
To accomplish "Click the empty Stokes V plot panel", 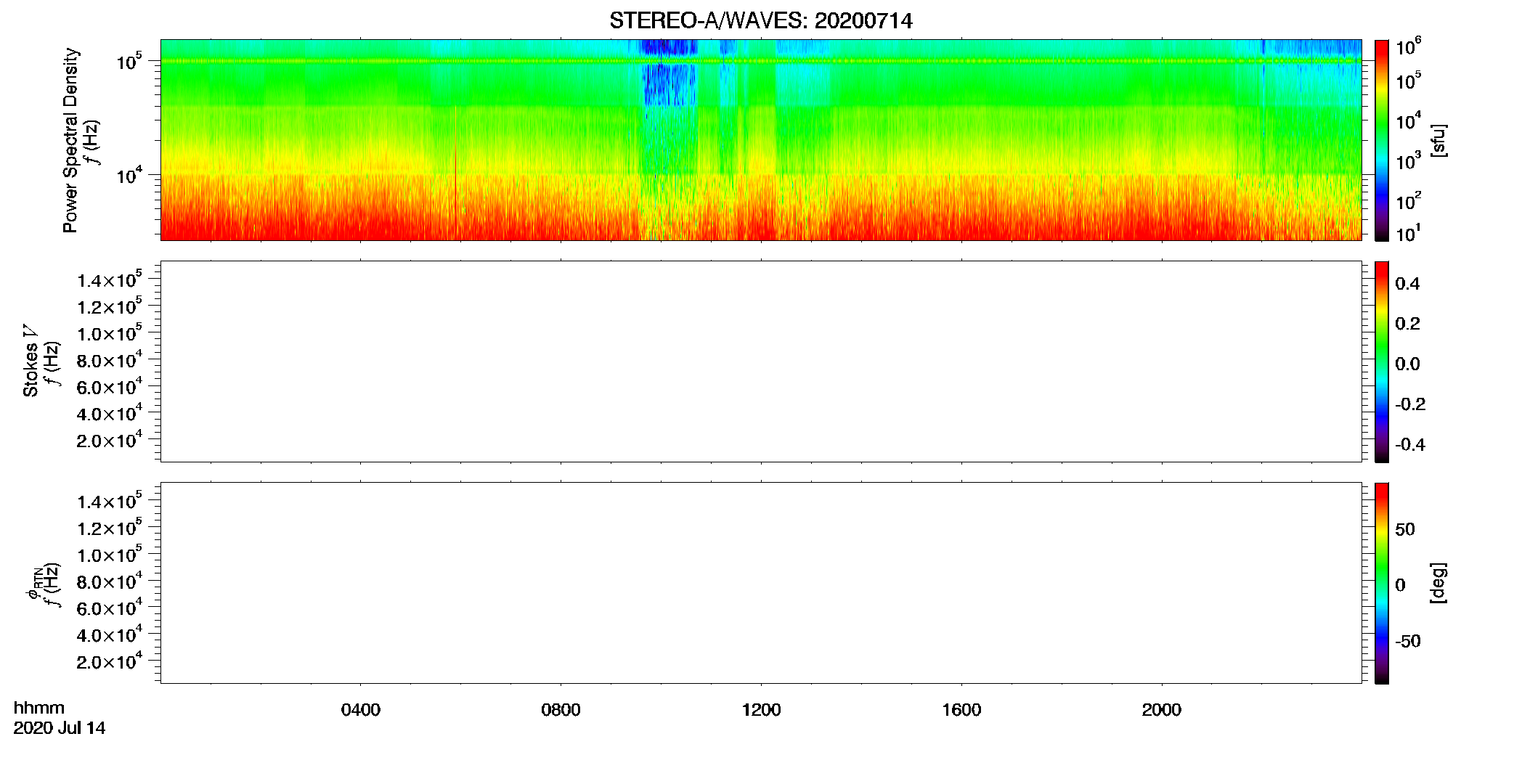I will pyautogui.click(x=760, y=362).
